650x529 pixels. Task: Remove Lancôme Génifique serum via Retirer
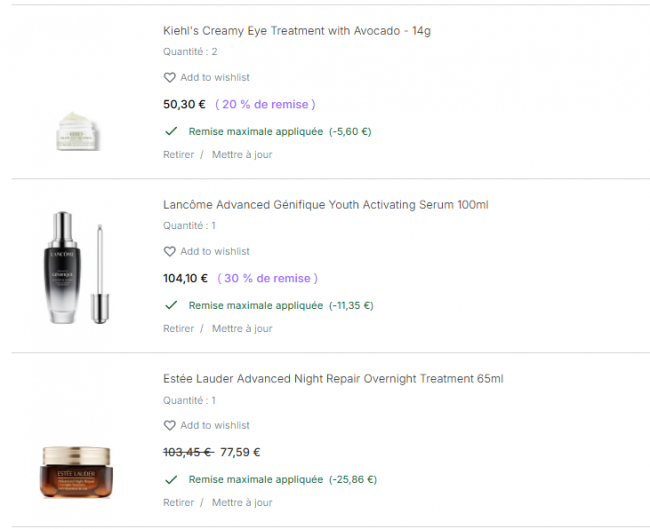click(178, 329)
